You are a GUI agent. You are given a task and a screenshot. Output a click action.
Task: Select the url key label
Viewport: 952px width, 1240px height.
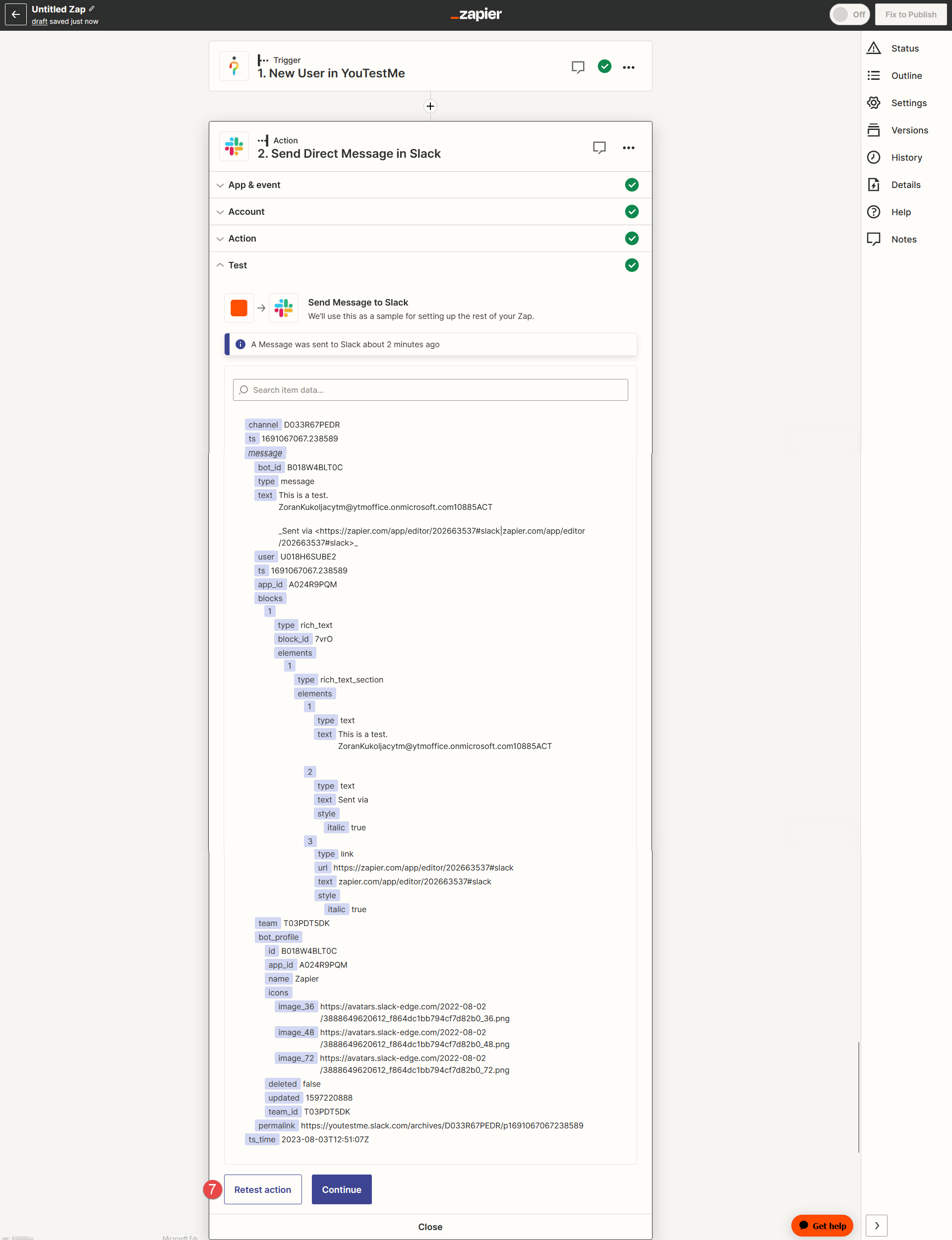(322, 867)
